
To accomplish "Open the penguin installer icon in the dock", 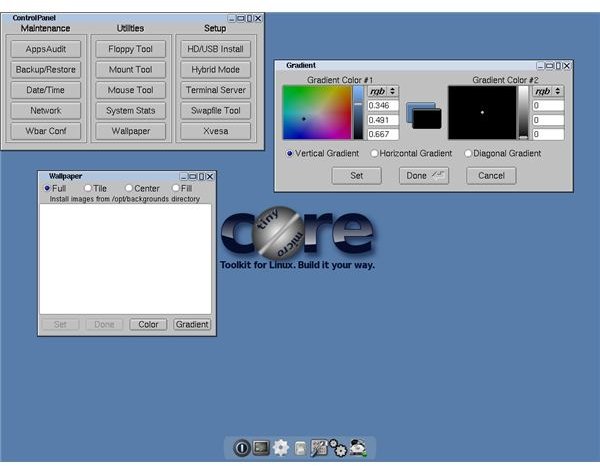I will click(358, 448).
